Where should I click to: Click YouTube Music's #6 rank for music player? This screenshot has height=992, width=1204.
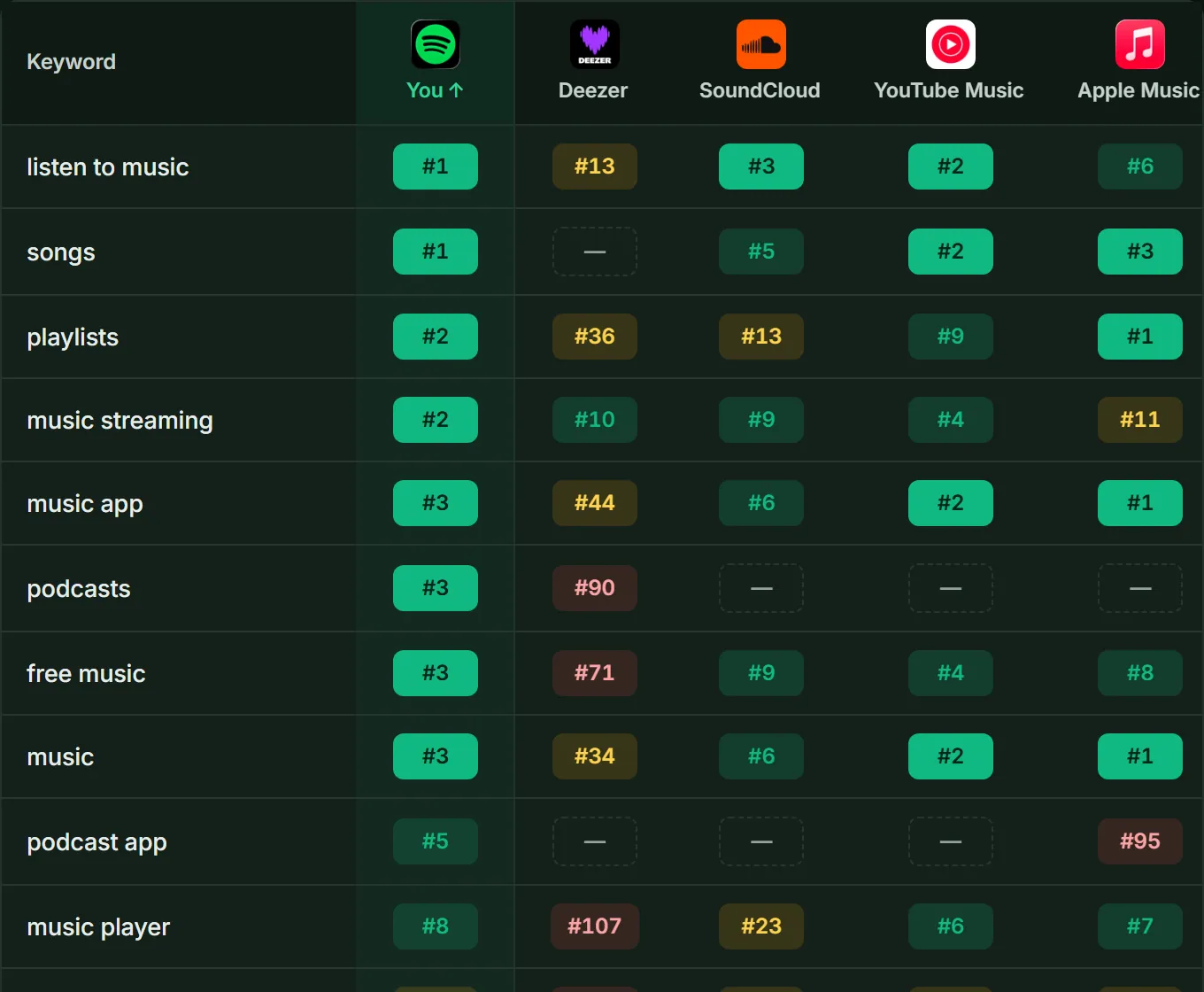click(951, 926)
